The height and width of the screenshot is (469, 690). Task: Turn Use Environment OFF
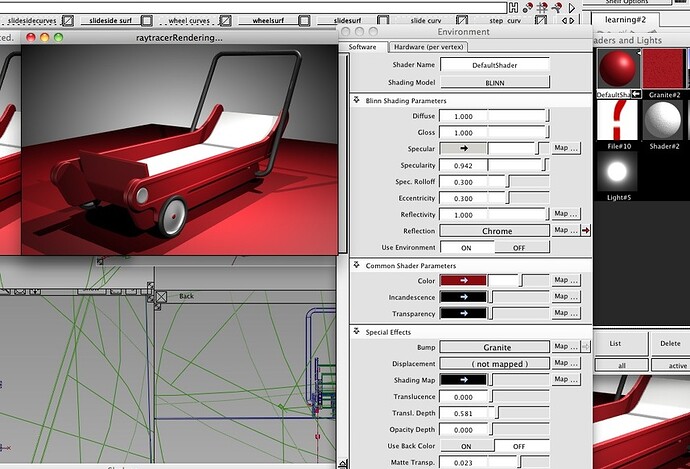[x=518, y=247]
